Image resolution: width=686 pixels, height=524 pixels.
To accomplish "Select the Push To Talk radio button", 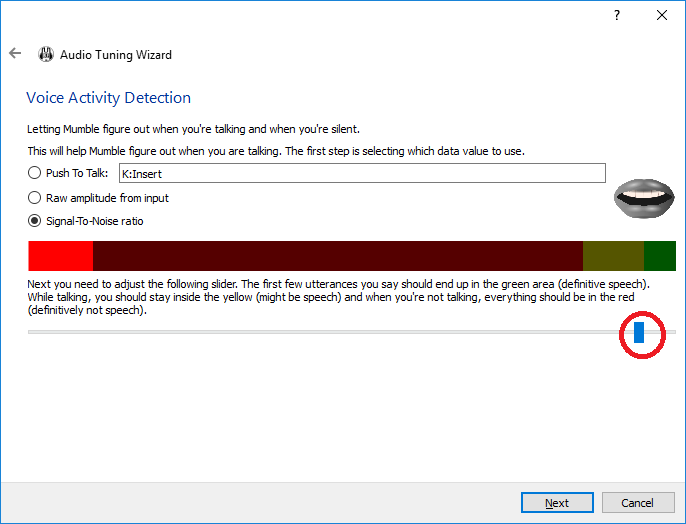I will click(x=35, y=173).
